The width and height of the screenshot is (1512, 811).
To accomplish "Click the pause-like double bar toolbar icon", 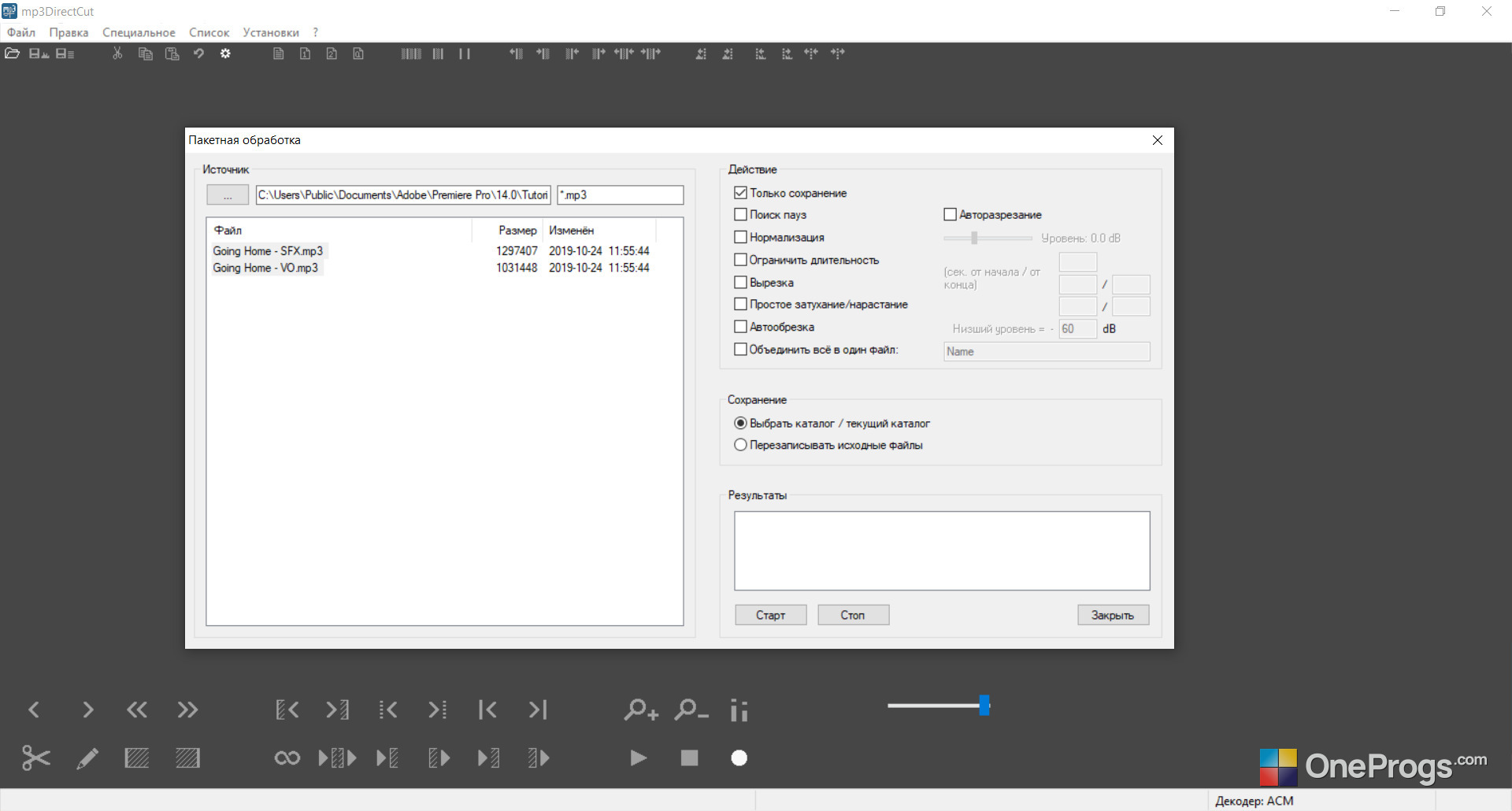I will pos(465,54).
